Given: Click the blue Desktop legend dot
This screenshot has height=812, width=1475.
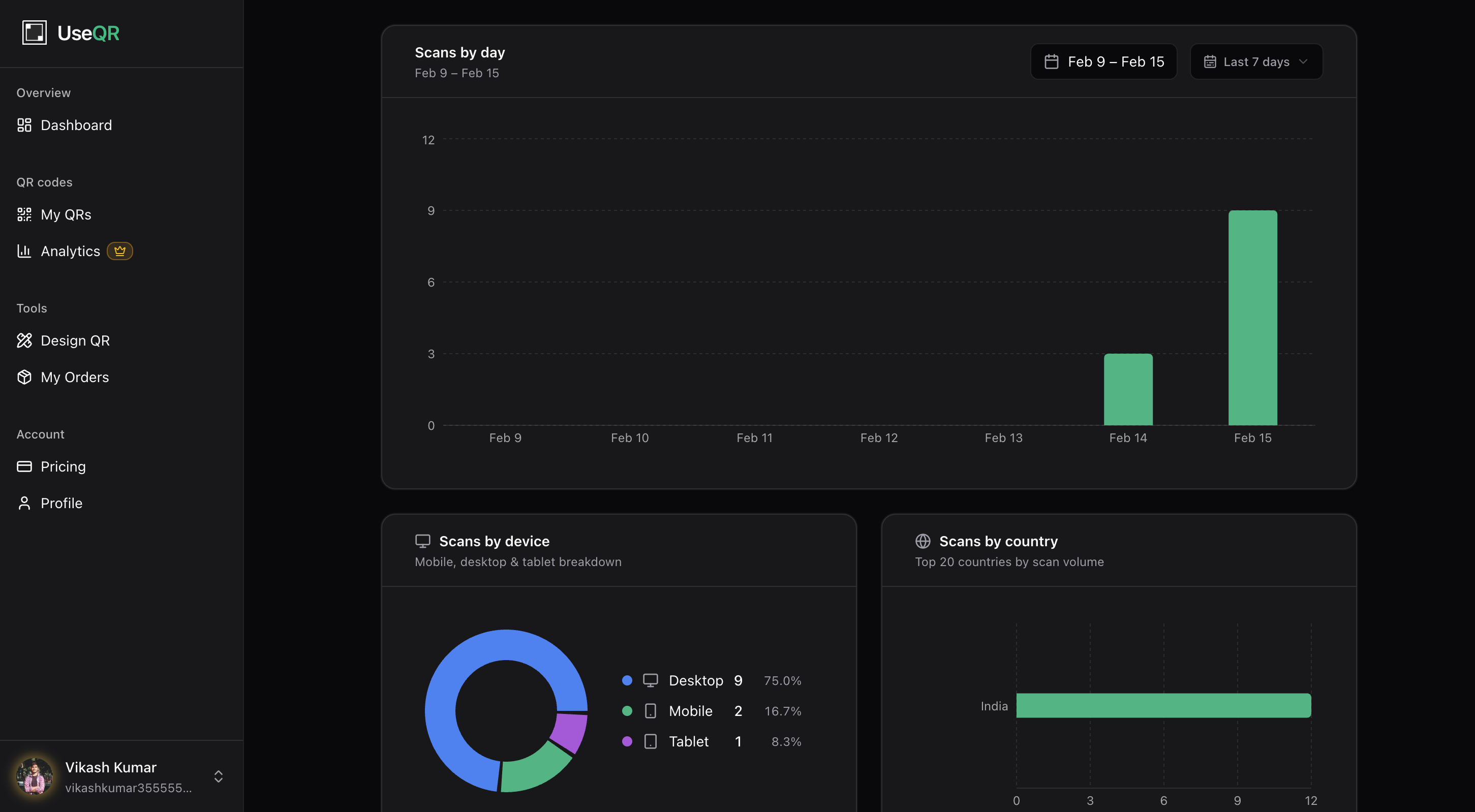Looking at the screenshot, I should [x=627, y=680].
